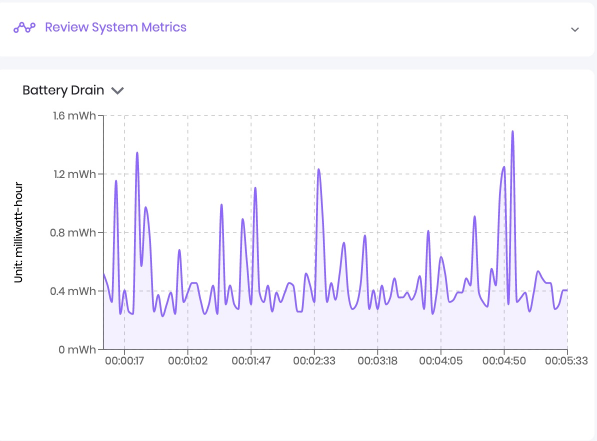Click the 1.2 mWh y-axis label
Screen dimensions: 597x441
tap(75, 174)
